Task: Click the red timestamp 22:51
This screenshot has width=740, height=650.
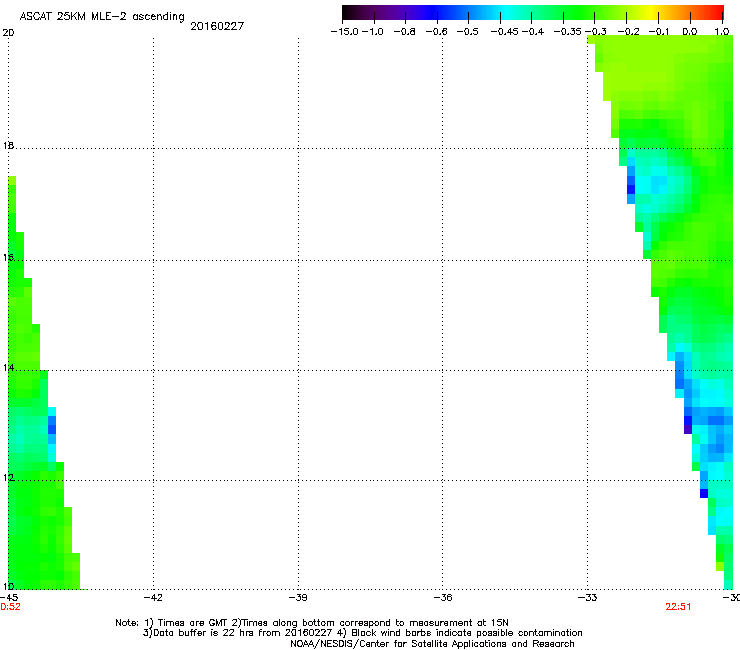Action: [678, 607]
